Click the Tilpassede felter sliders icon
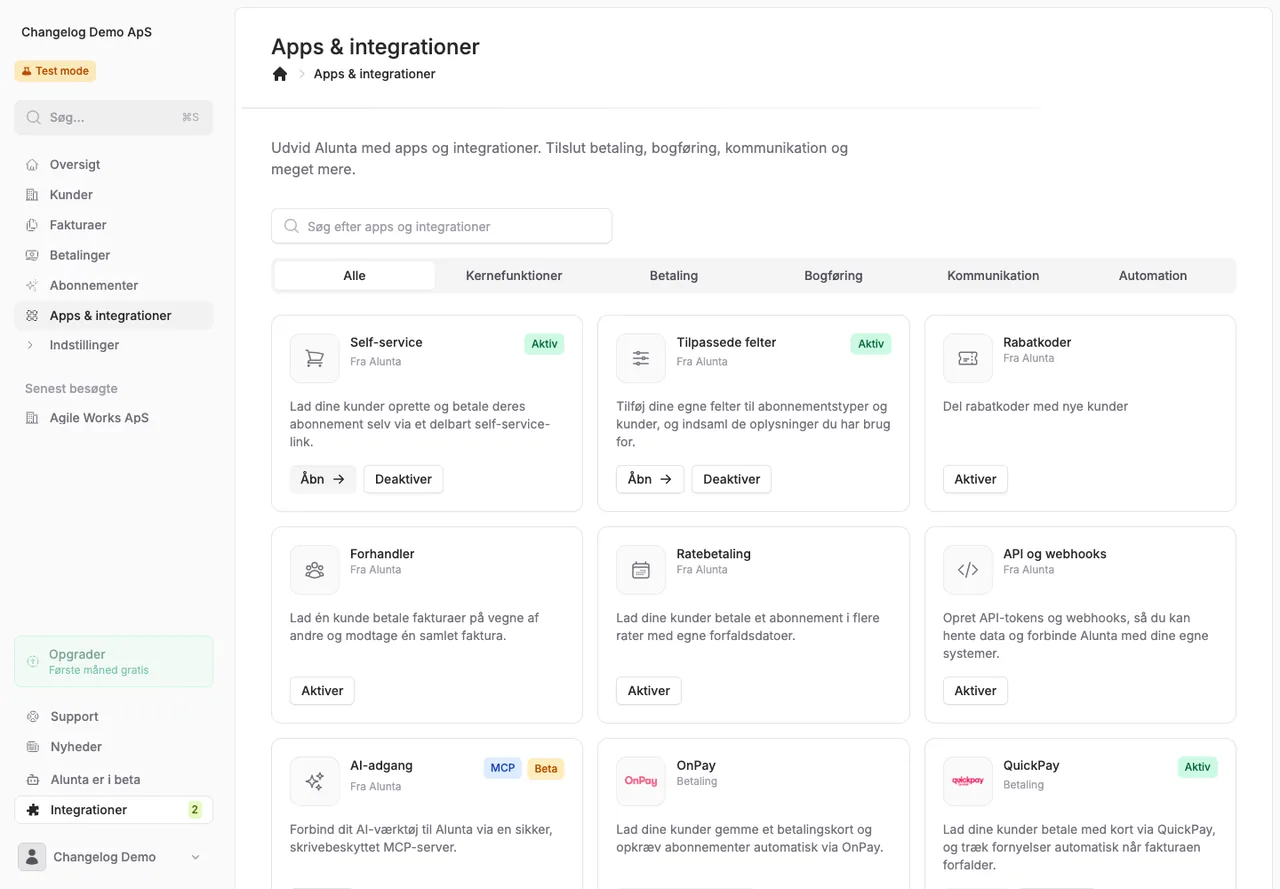The width and height of the screenshot is (1280, 889). (x=641, y=358)
